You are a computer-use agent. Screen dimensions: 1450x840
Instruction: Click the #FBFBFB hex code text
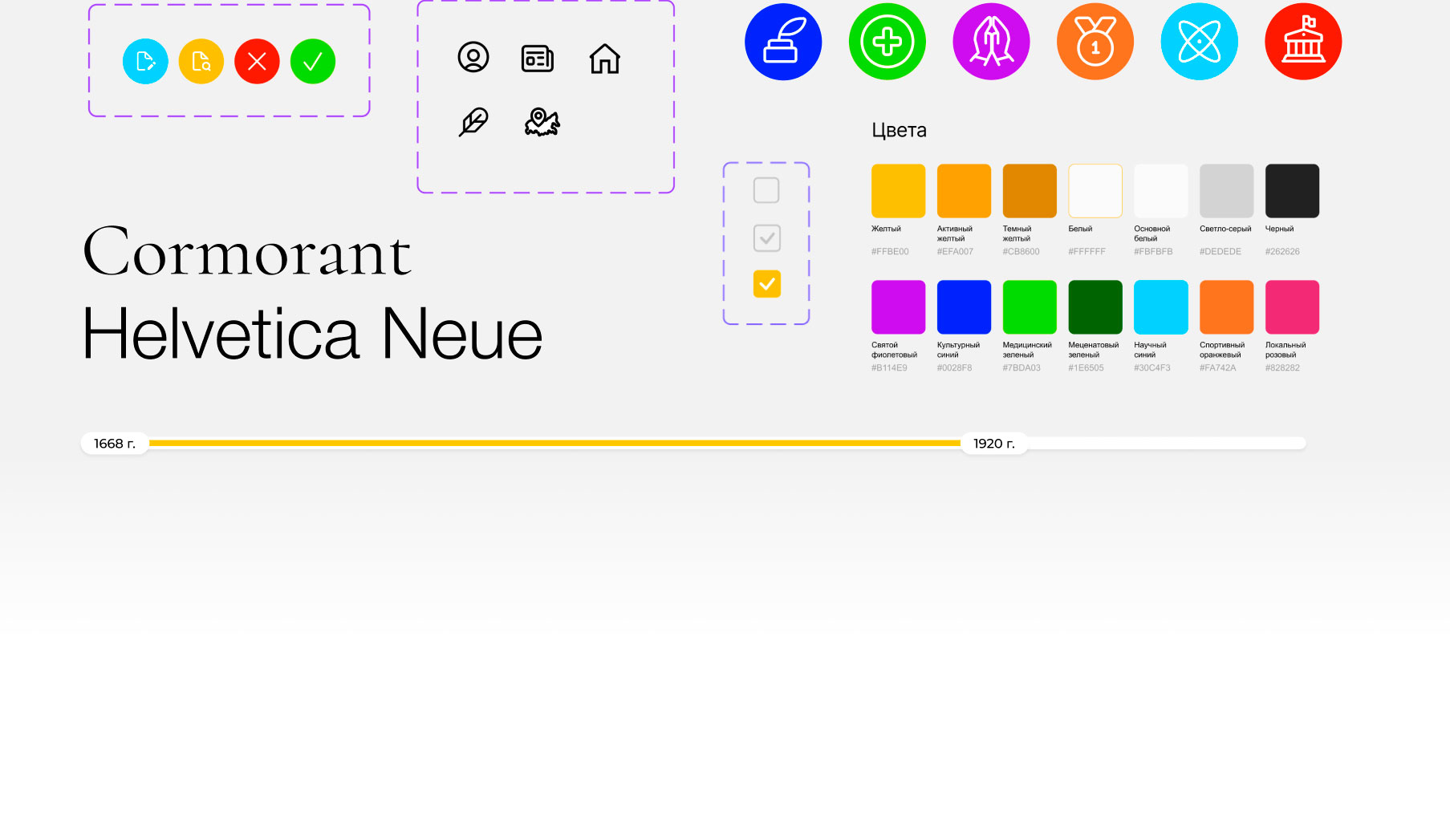tap(1153, 252)
